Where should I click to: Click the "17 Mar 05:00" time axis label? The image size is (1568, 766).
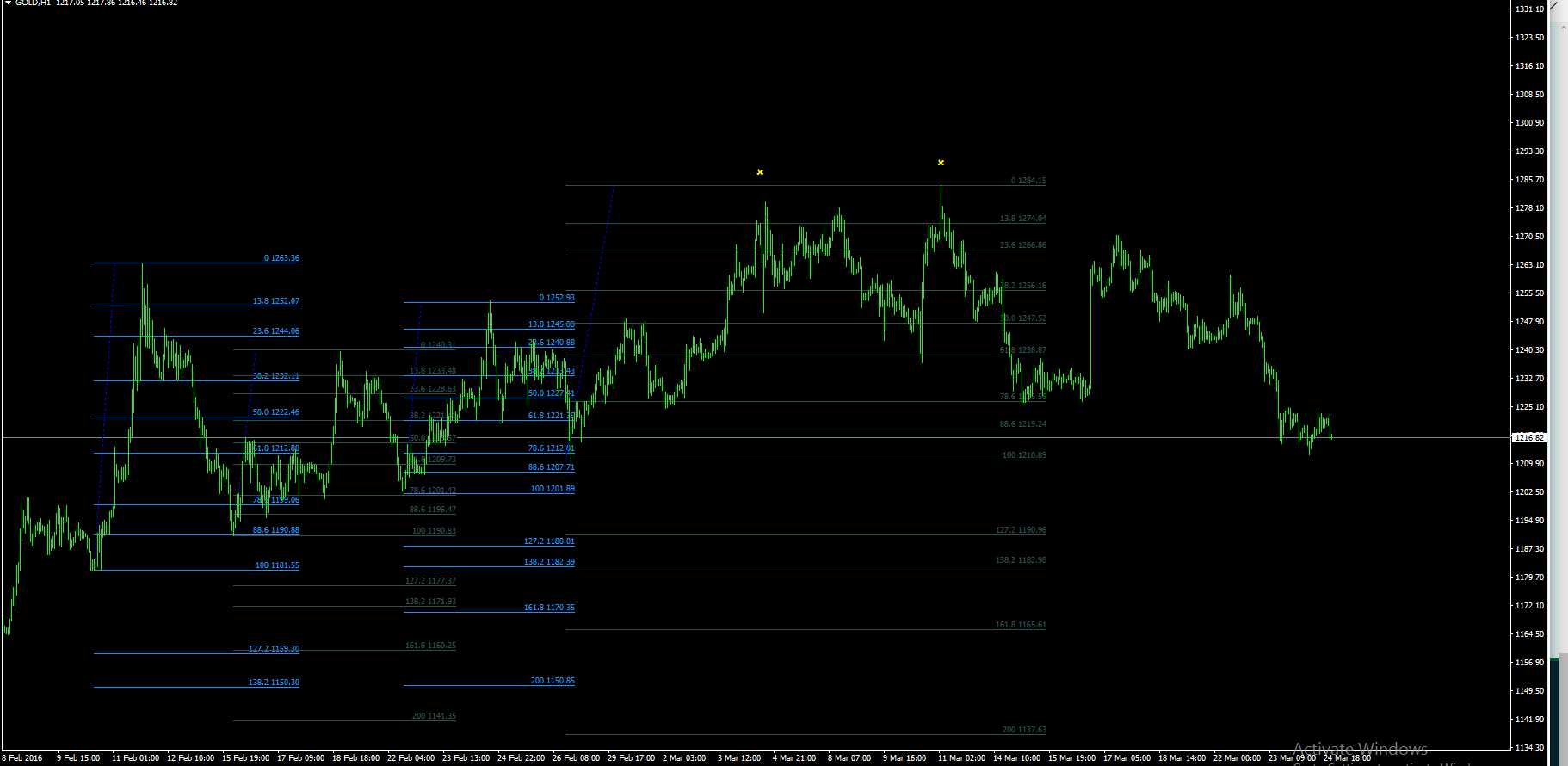pos(1127,758)
